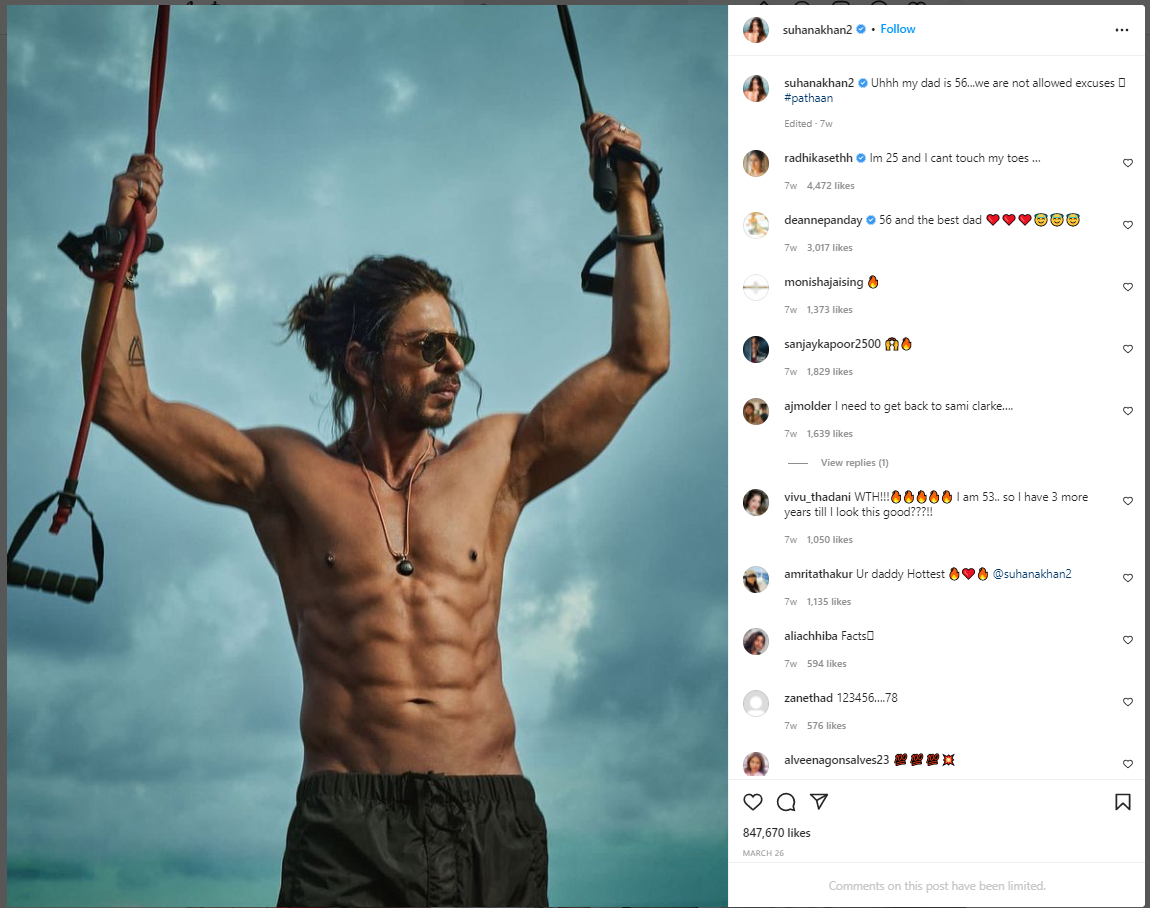Like radhikasethh's comment

(1128, 163)
